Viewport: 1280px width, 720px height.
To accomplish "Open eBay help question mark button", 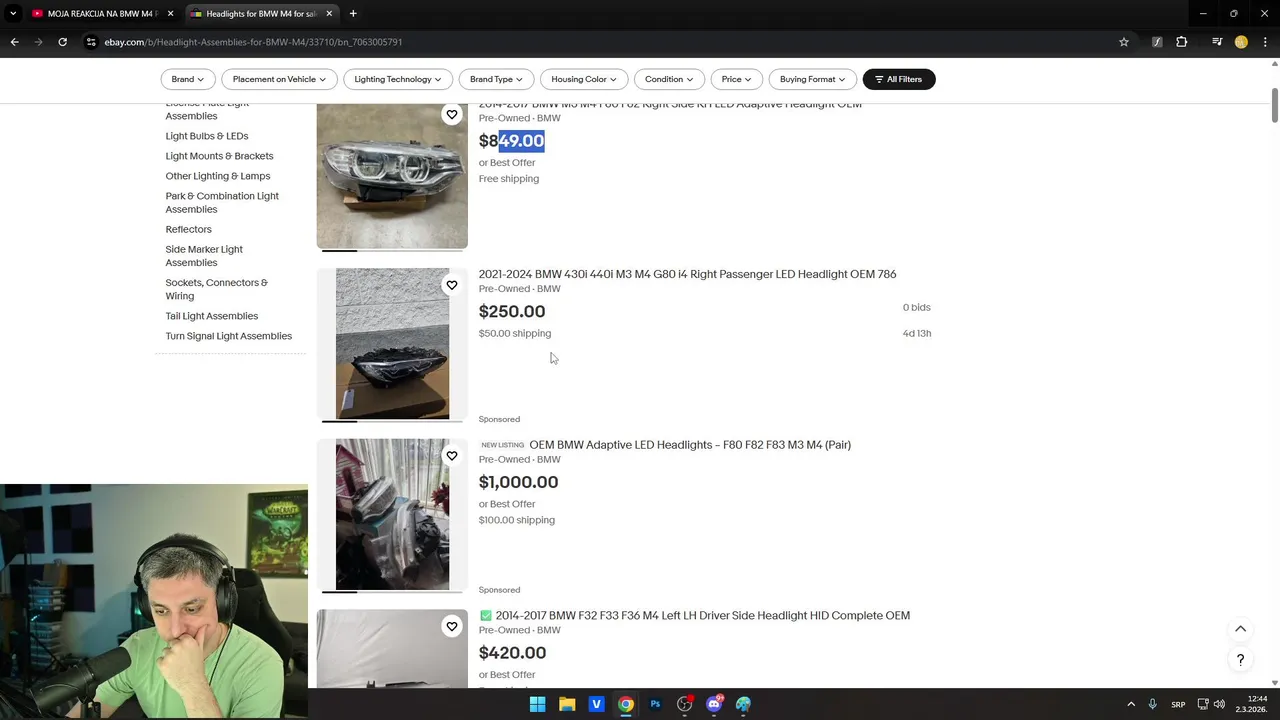I will pos(1240,660).
